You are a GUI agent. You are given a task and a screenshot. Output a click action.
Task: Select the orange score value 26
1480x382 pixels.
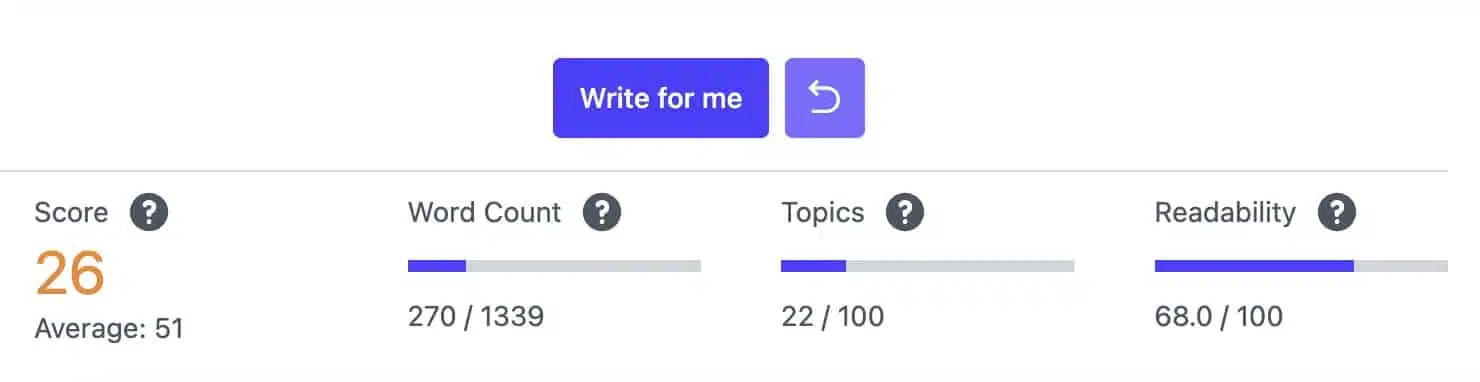70,273
